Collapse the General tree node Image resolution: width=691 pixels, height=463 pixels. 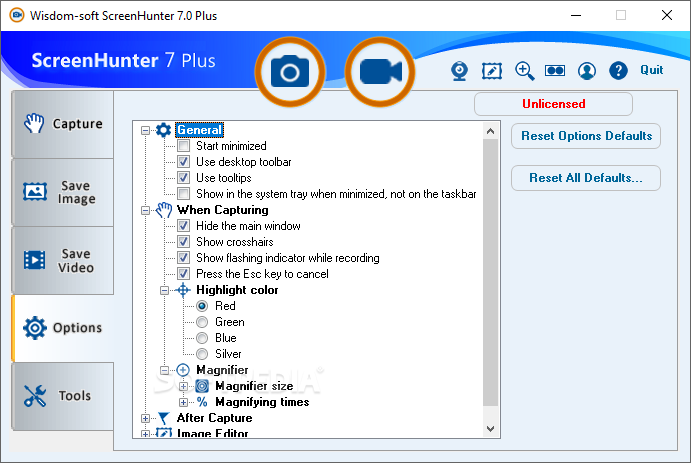145,130
